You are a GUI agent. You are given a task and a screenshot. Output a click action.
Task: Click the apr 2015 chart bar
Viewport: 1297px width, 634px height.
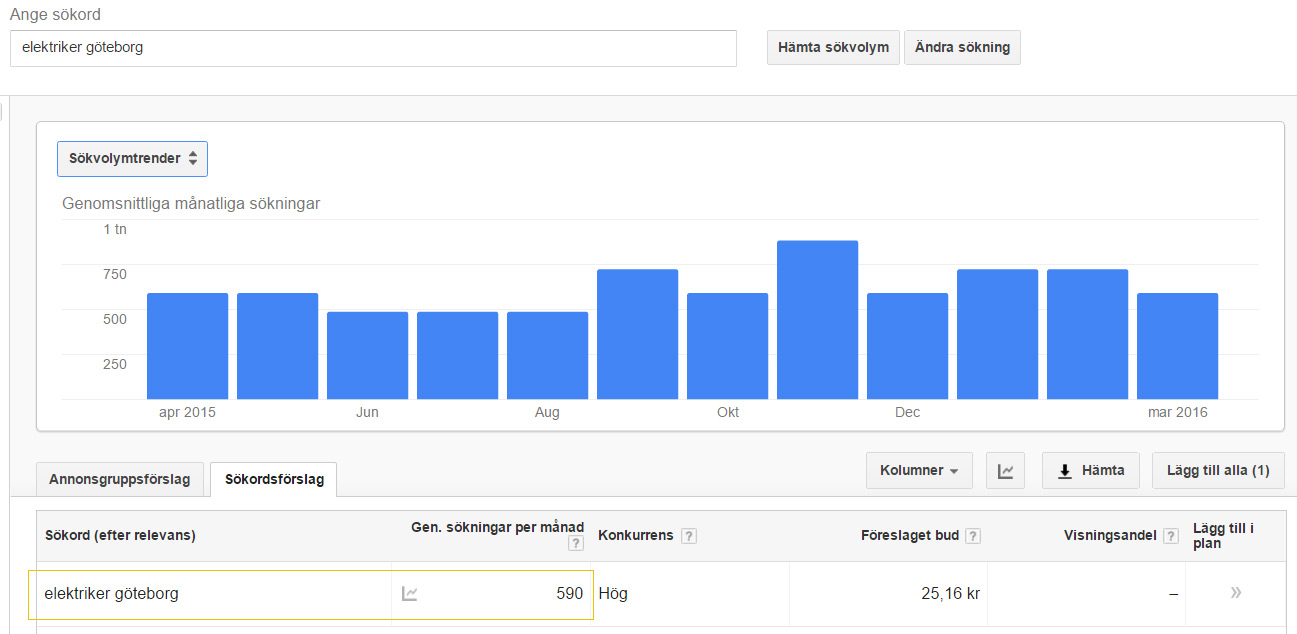coord(187,346)
